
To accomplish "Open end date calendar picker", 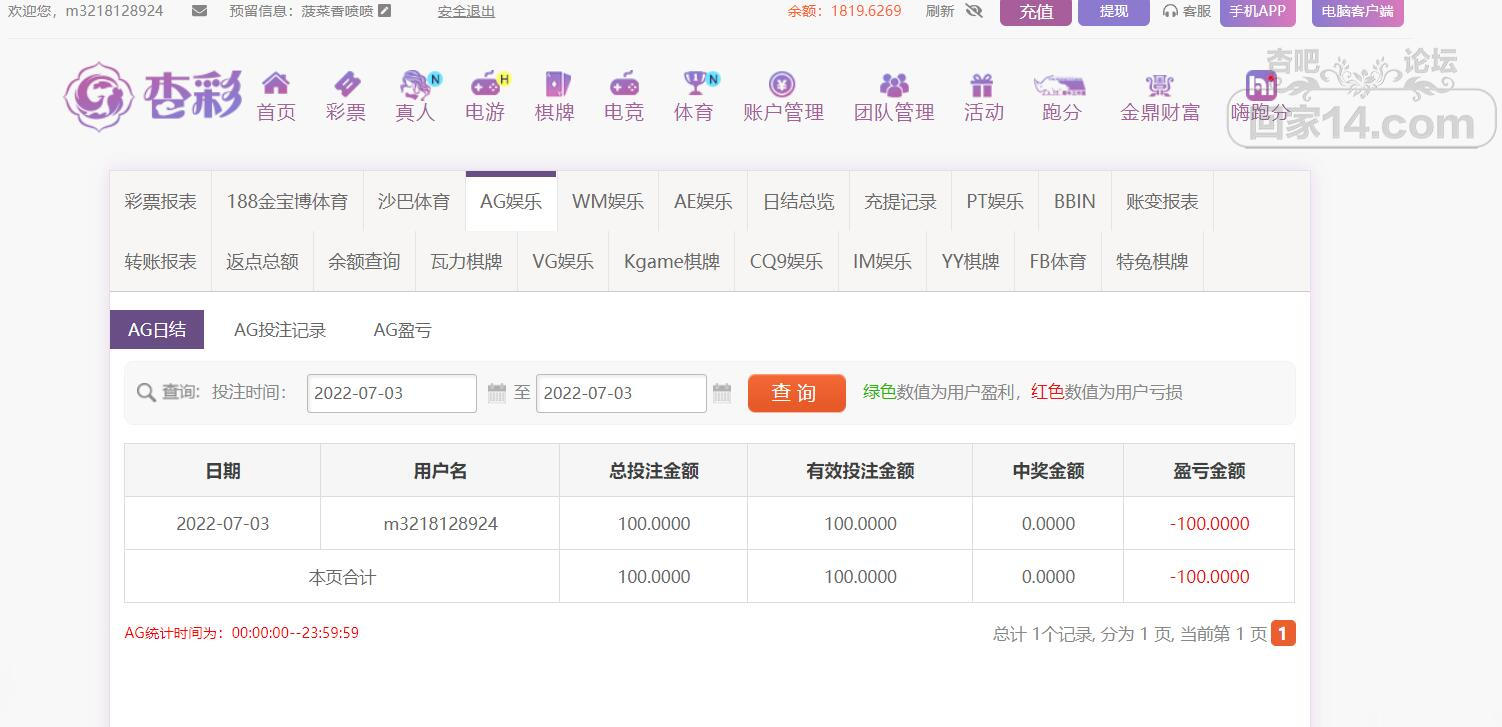I will click(722, 393).
